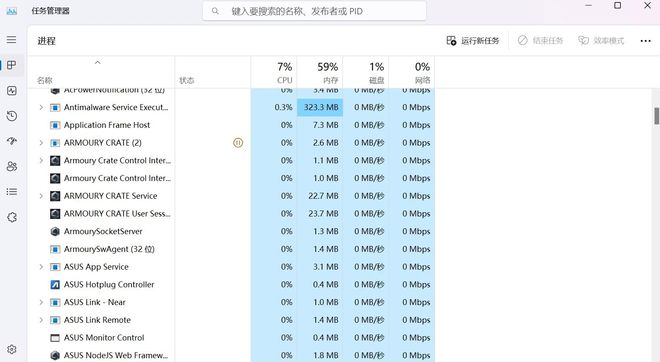
Task: Click 结束任务 (End task) button
Action: click(x=540, y=41)
